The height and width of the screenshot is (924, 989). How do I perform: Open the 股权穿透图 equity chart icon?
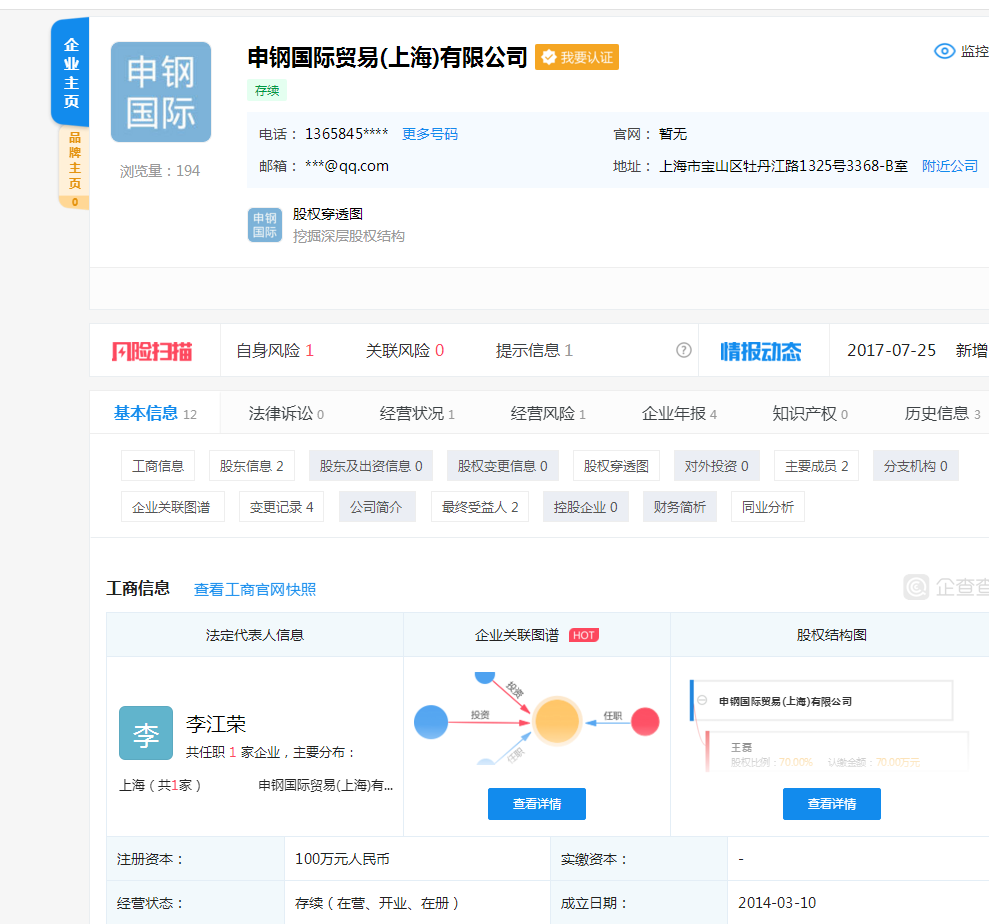[x=265, y=225]
